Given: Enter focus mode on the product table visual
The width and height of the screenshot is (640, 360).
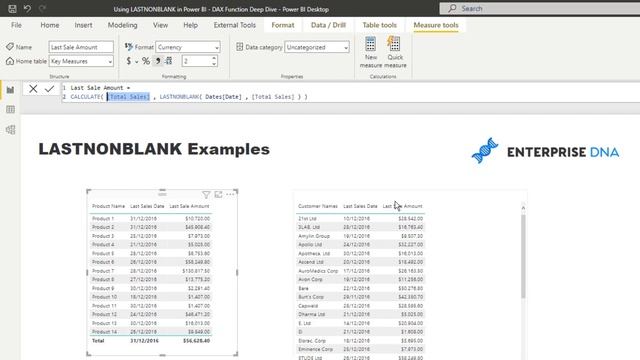Looking at the screenshot, I should pos(218,195).
